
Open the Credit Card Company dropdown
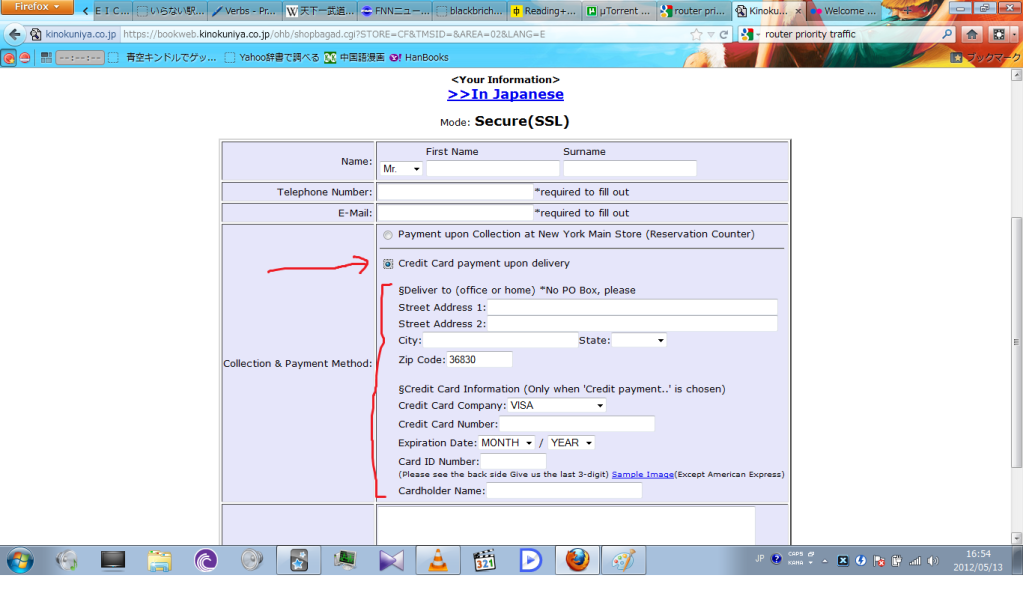pyautogui.click(x=557, y=406)
